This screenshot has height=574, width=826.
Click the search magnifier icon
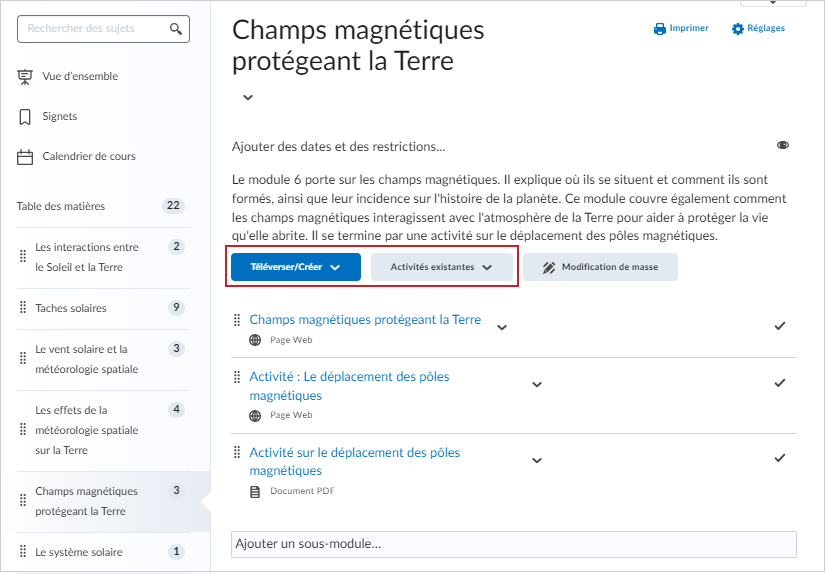176,29
